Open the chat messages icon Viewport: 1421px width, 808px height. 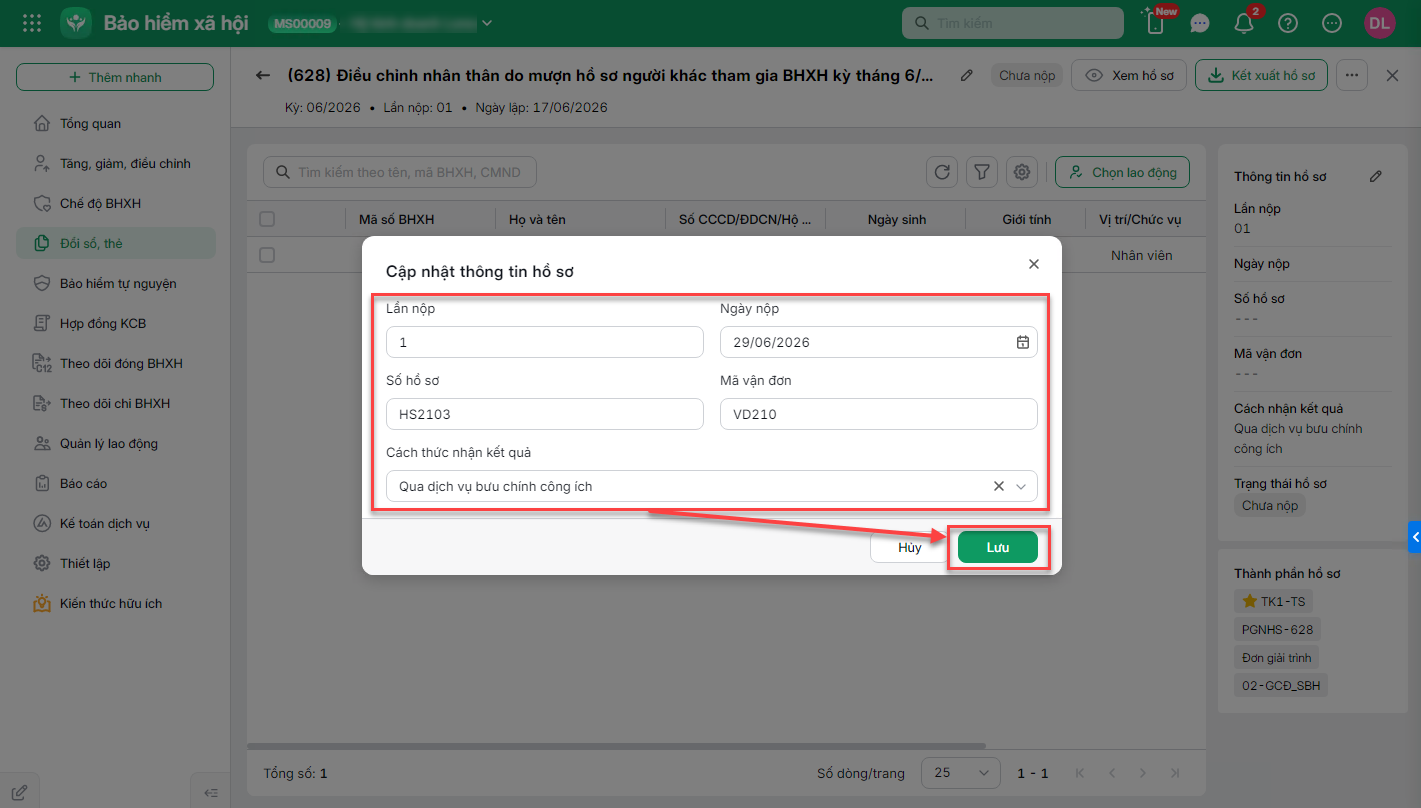click(x=1200, y=23)
